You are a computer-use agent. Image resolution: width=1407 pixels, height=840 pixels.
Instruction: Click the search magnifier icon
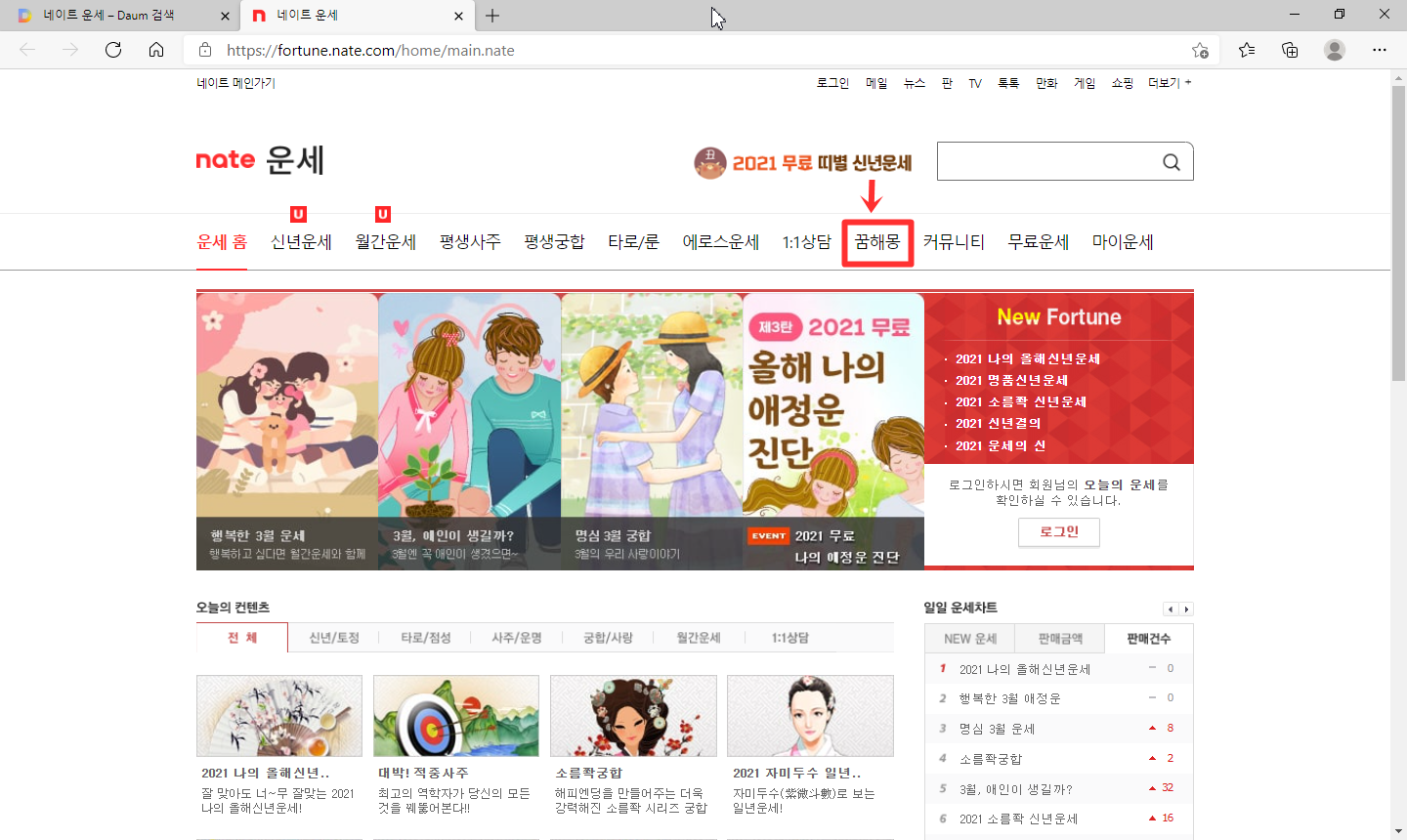point(1172,162)
